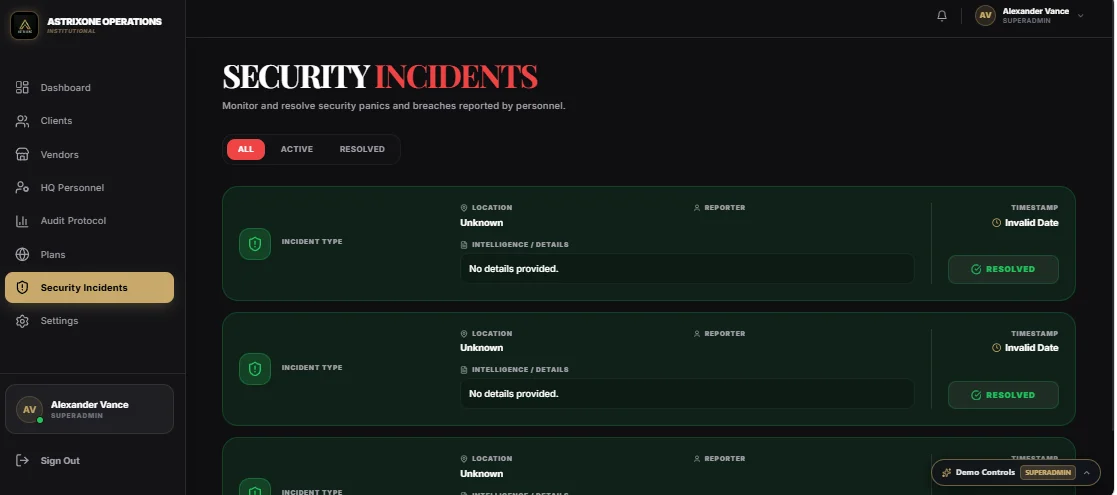Click the AV avatar in sidebar profile card
1117x495 pixels.
[x=29, y=410]
